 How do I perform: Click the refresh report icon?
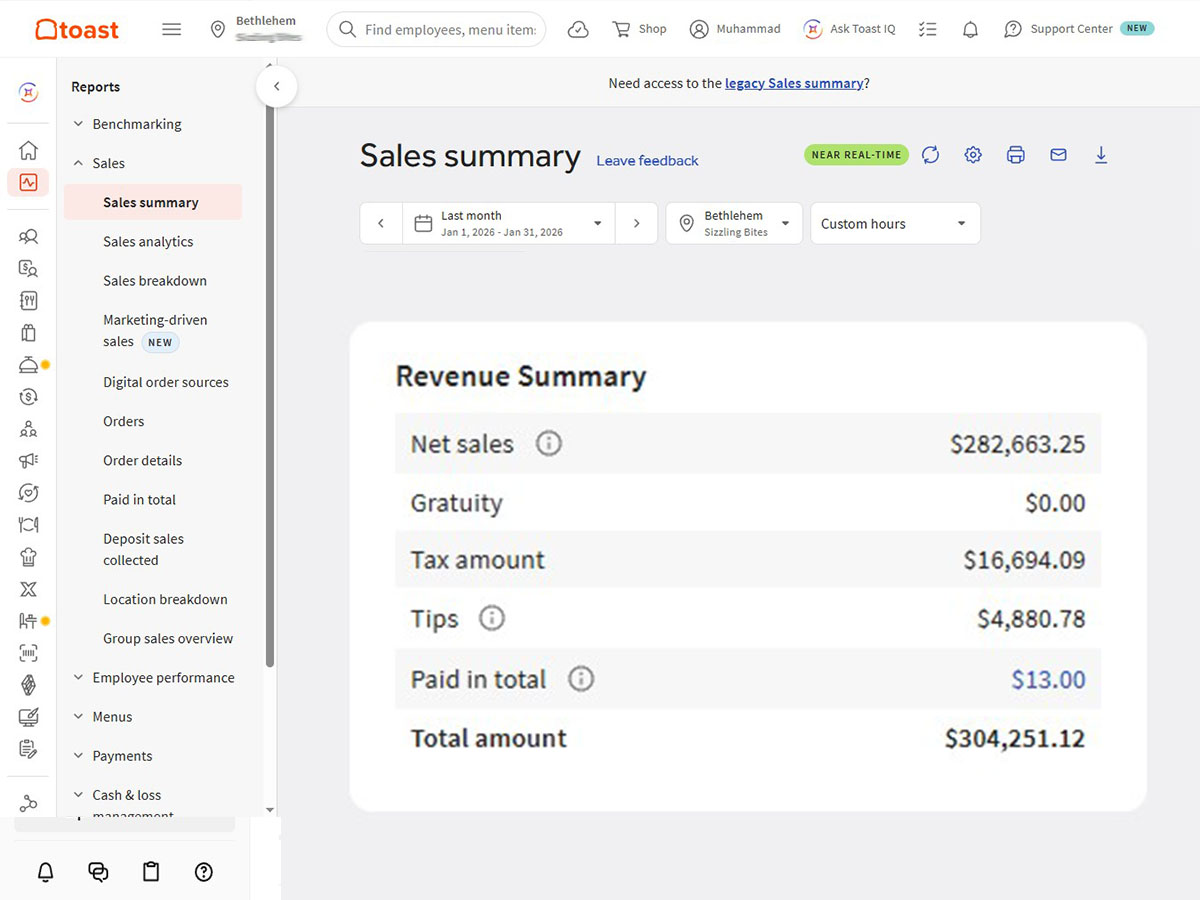930,155
